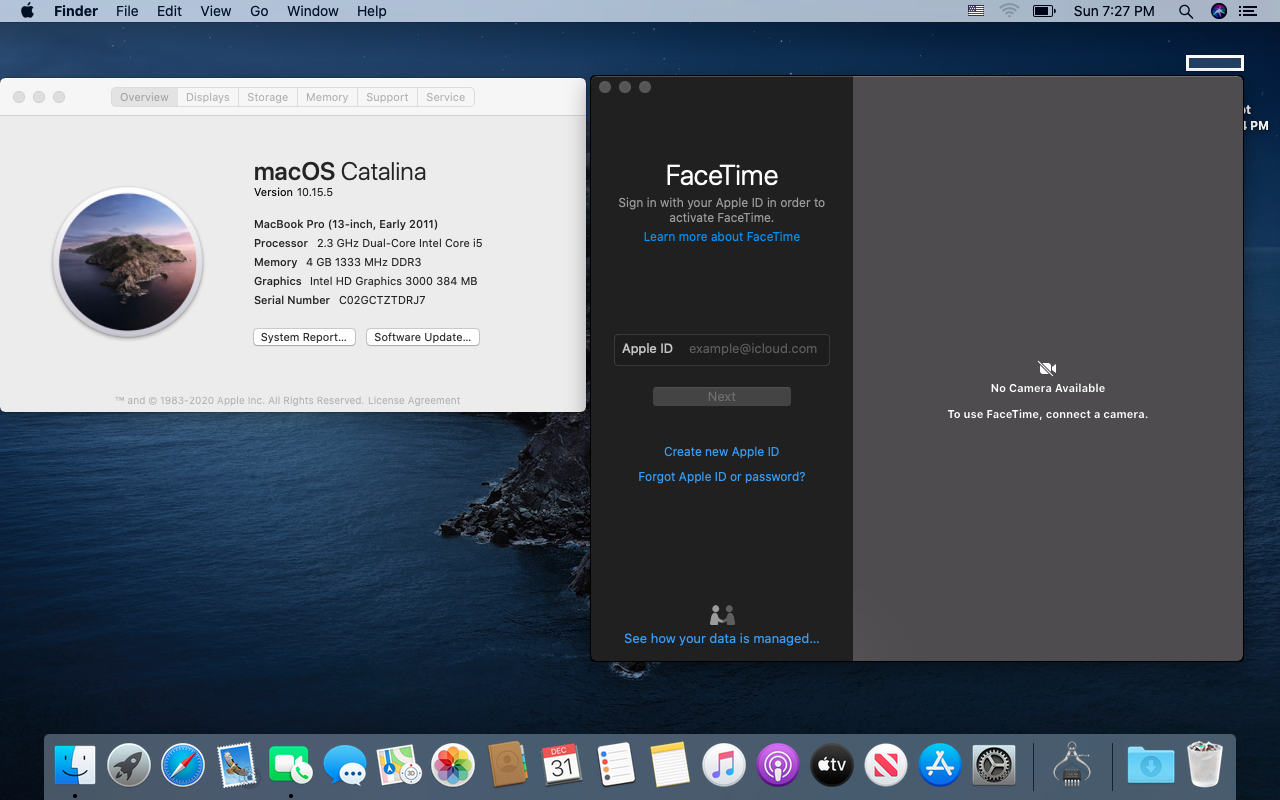
Task: Click No Camera Available message
Action: point(1048,388)
